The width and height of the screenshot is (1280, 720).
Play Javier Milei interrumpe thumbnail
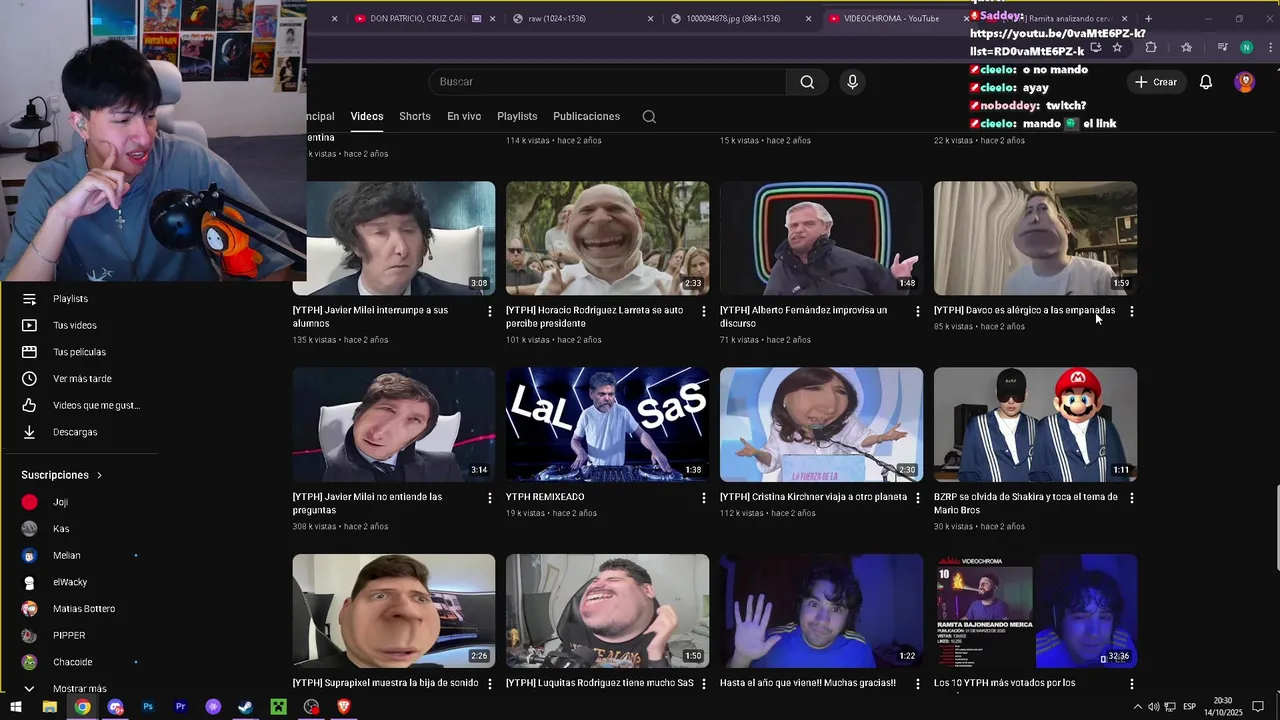tap(394, 238)
